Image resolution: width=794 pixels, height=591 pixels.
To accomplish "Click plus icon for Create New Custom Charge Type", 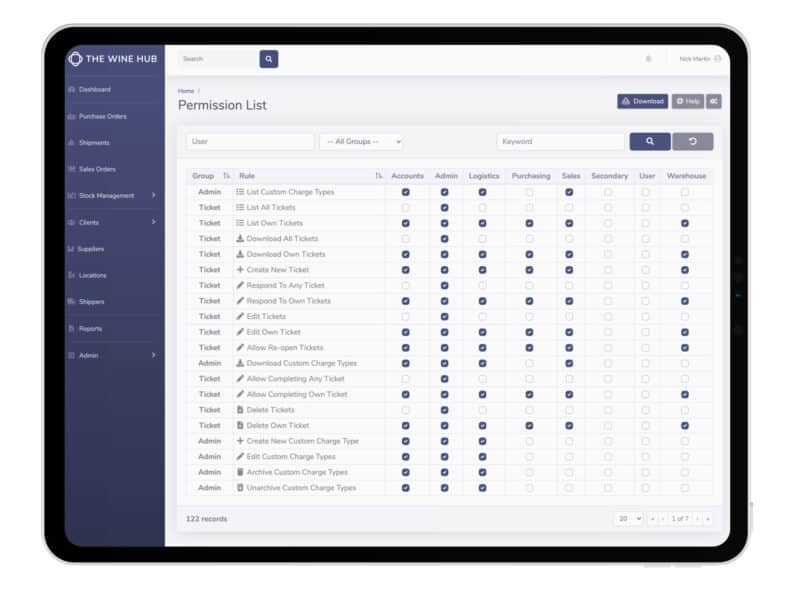I will tap(240, 441).
